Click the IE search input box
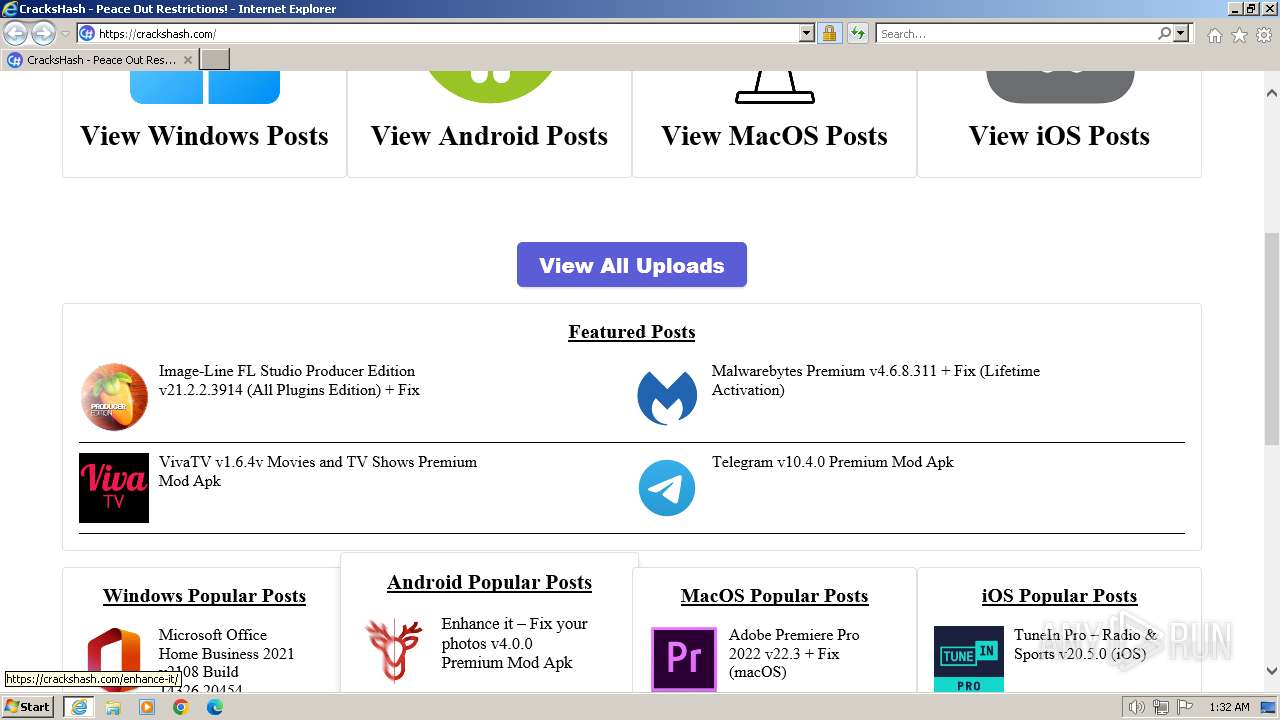 point(1016,33)
